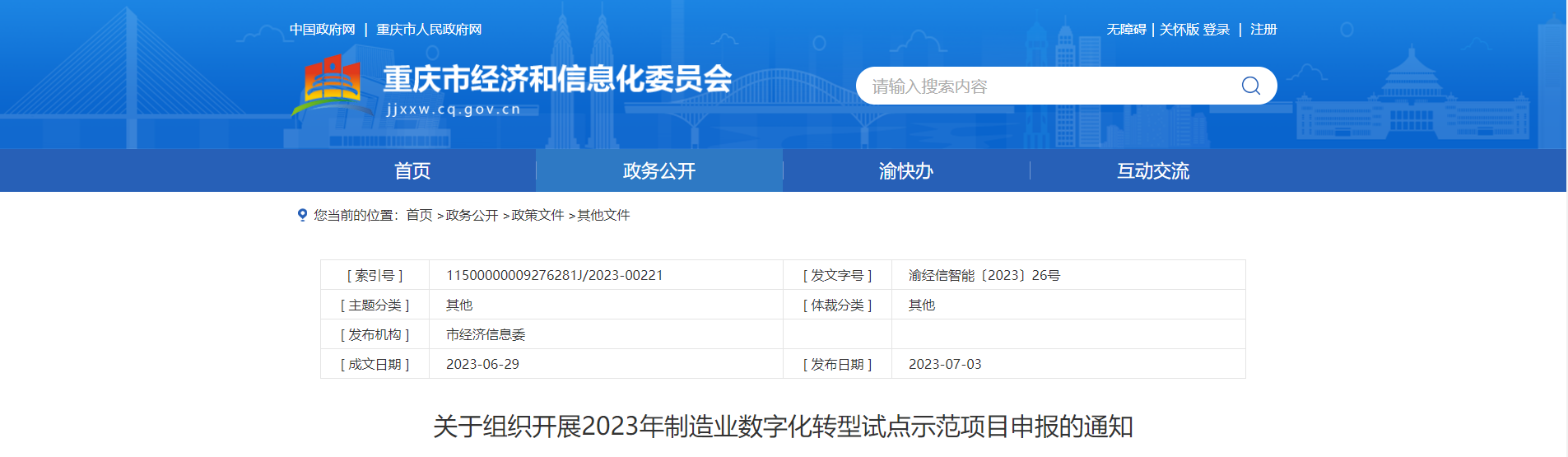Screen dimensions: 1568x457
Task: Click the article headline about 2023年制造业数字化转型
Action: pos(783,427)
